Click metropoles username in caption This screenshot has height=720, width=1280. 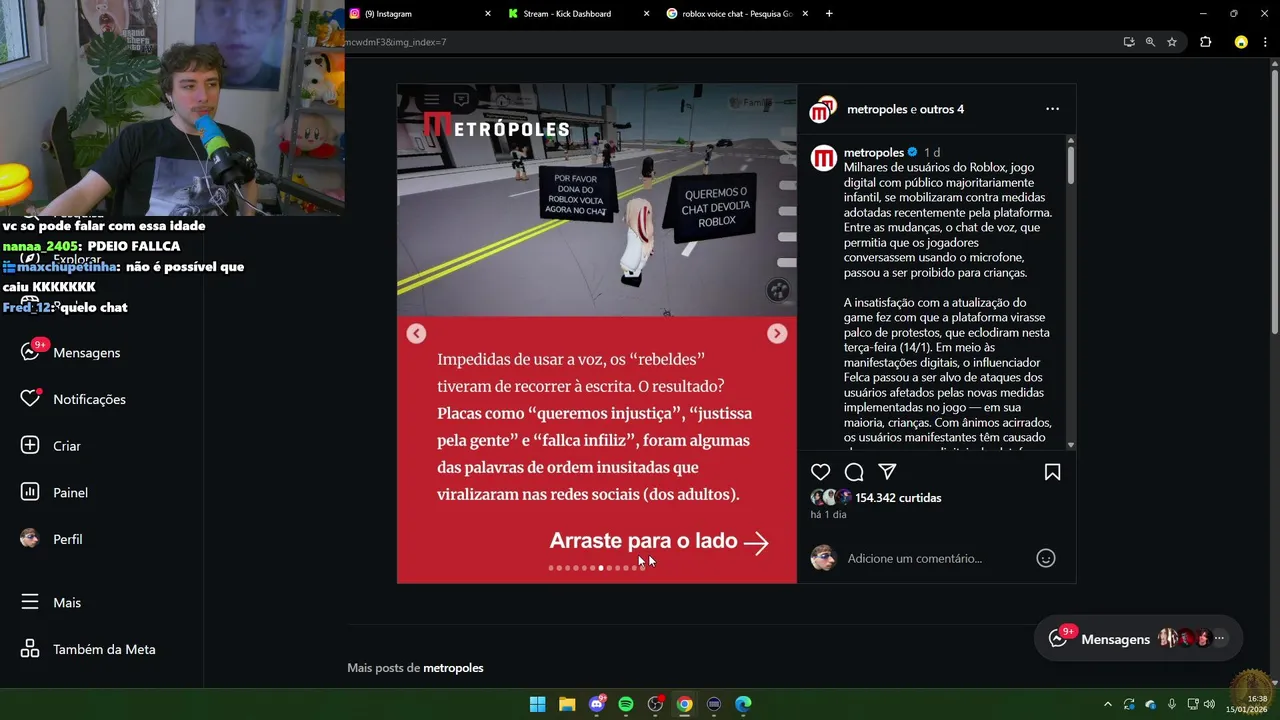coord(874,153)
